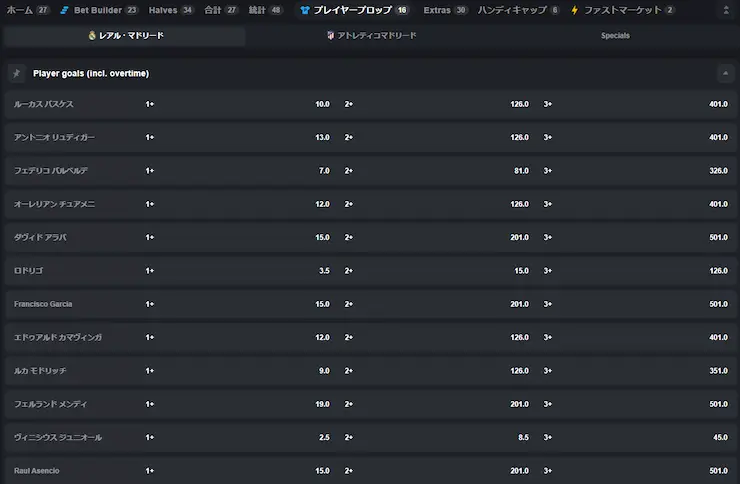This screenshot has width=740, height=484.
Task: Select the プレイヤープロップ tab
Action: click(354, 10)
